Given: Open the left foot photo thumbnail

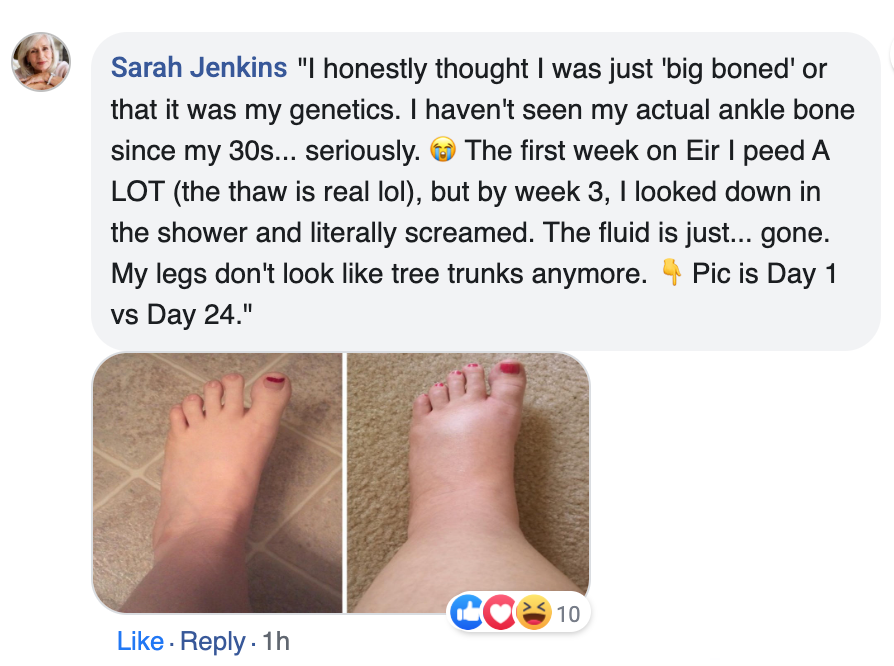Looking at the screenshot, I should click(x=217, y=483).
